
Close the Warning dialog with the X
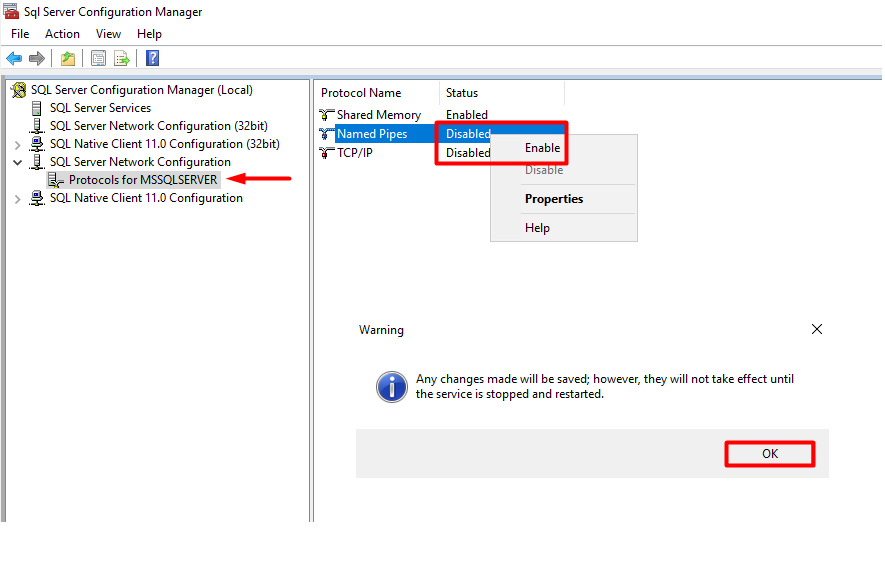[x=817, y=329]
